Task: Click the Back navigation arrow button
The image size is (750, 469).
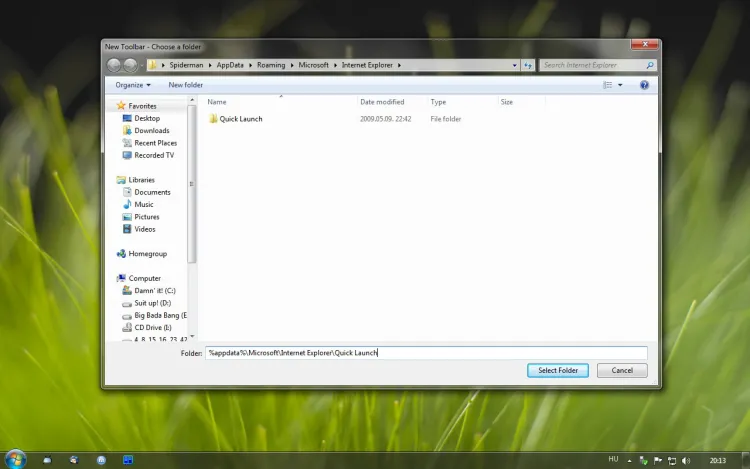Action: click(x=113, y=65)
